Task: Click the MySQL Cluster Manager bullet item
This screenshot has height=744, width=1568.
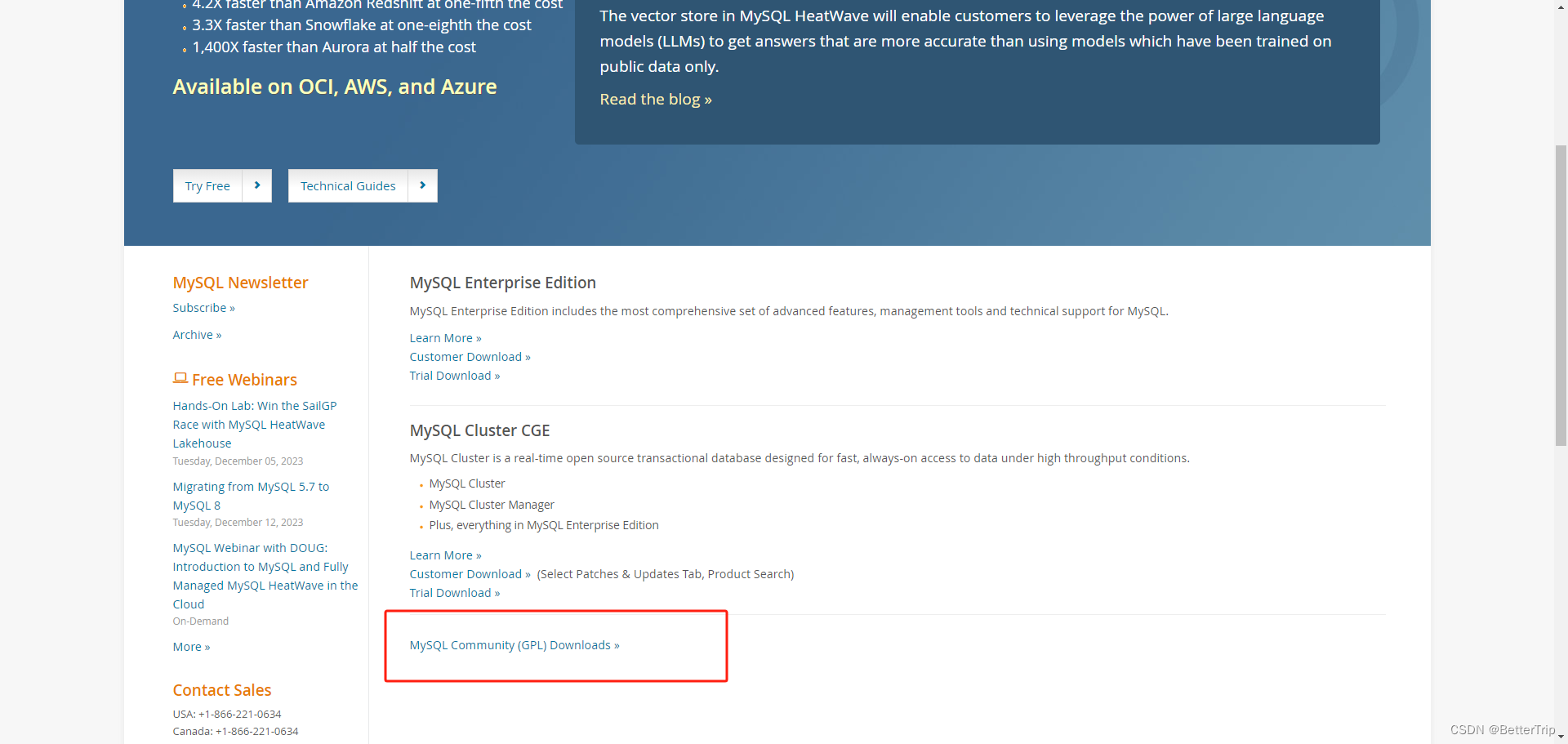Action: tap(492, 505)
